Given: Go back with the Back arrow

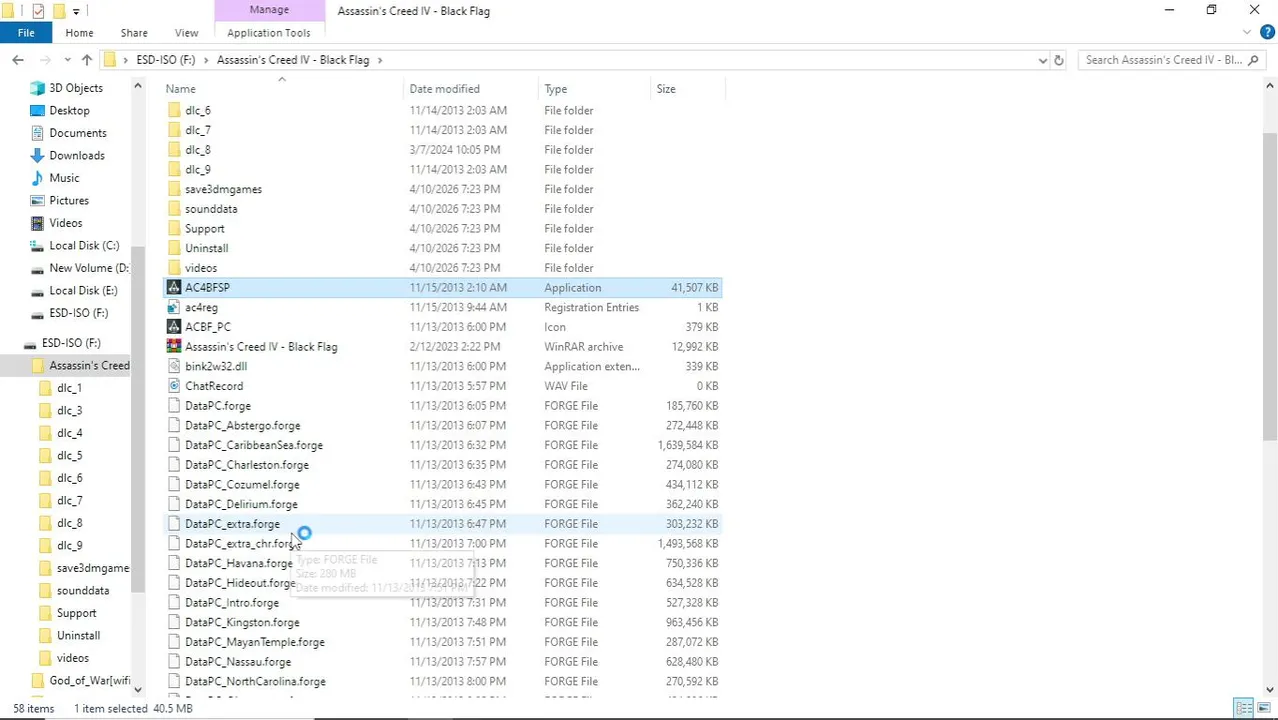Looking at the screenshot, I should (x=18, y=60).
